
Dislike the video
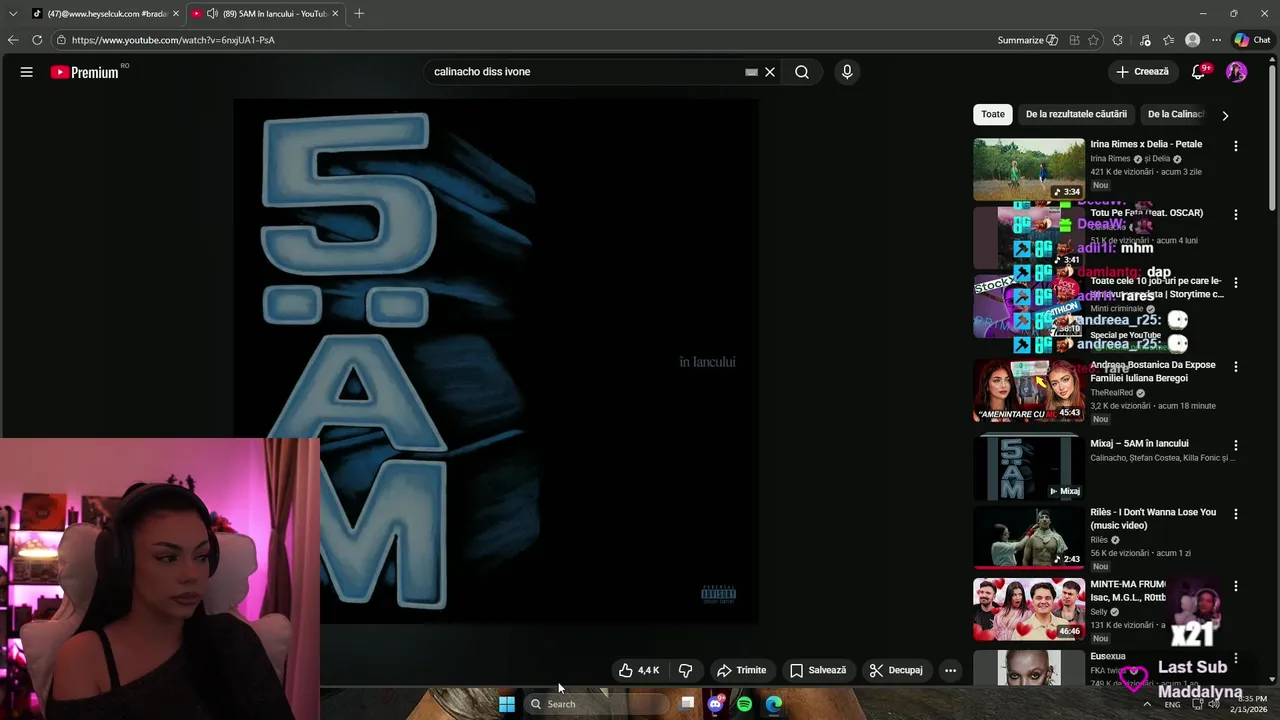click(x=686, y=670)
